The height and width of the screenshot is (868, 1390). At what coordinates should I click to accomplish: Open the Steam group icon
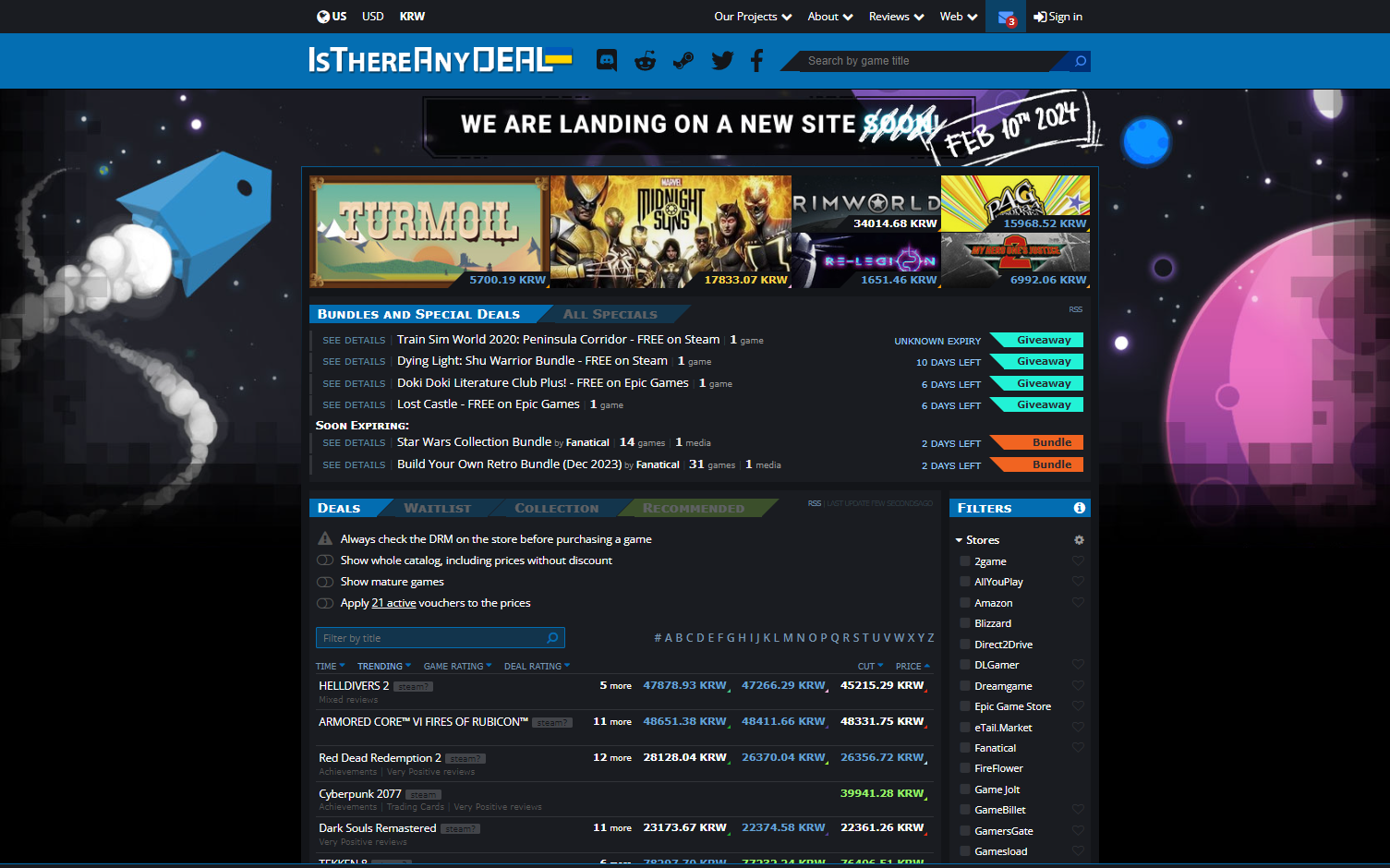(683, 61)
